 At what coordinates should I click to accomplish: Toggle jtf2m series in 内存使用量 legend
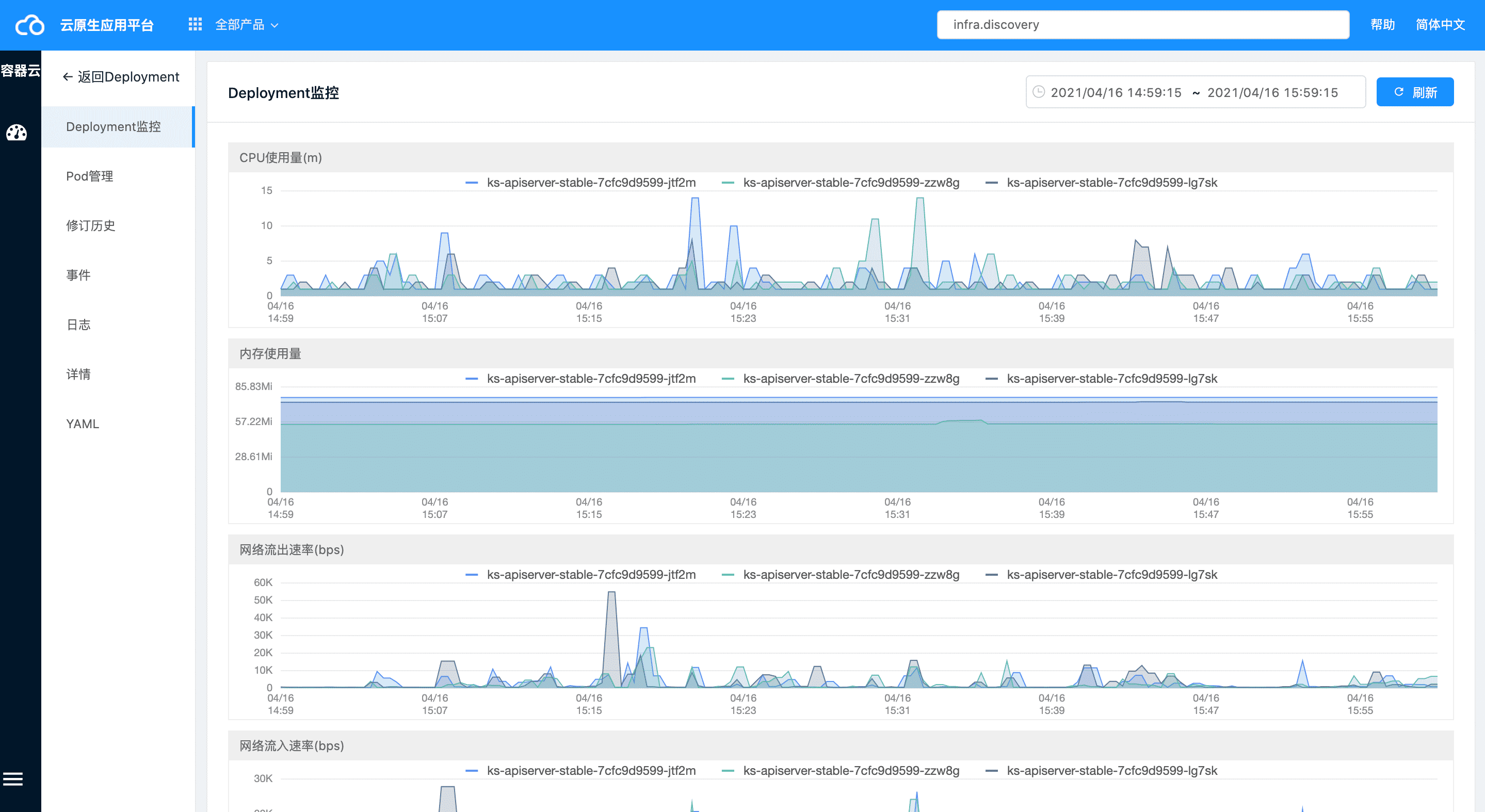(580, 379)
